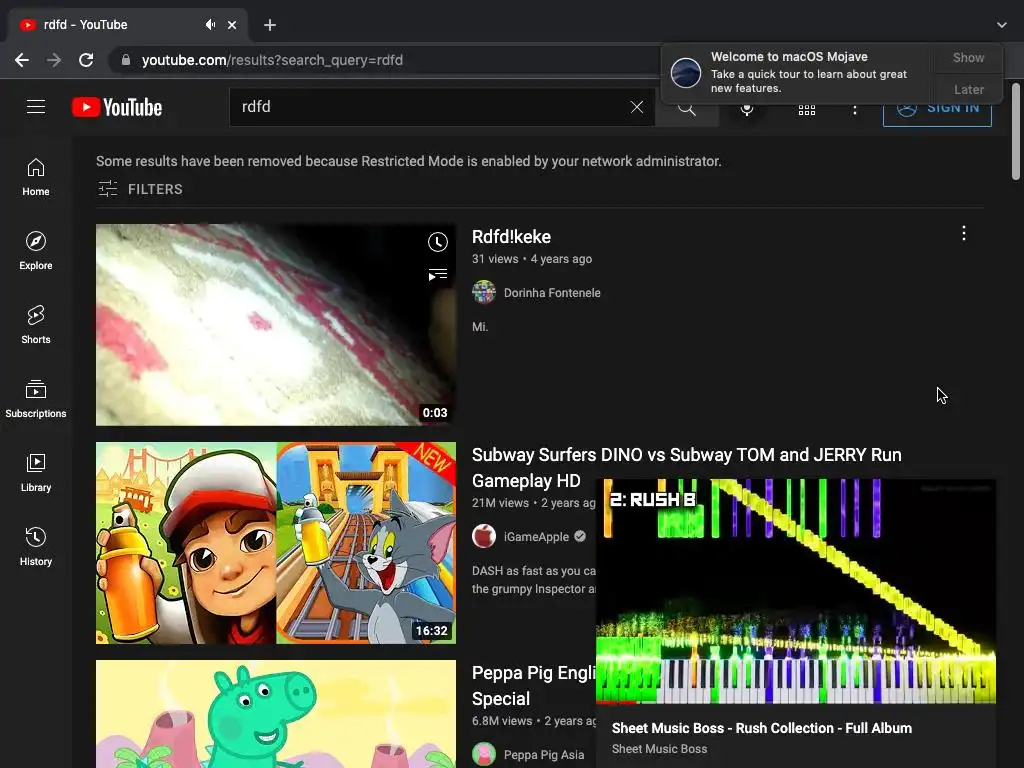Click Dorinha Fontenele channel avatar
Screen dimensions: 1024x768
pos(484,292)
